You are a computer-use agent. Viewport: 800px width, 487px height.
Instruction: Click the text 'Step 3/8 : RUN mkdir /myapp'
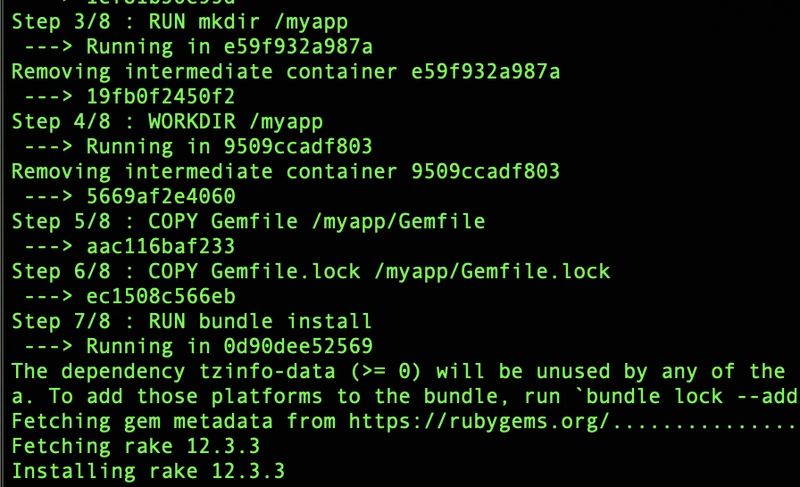pyautogui.click(x=180, y=22)
